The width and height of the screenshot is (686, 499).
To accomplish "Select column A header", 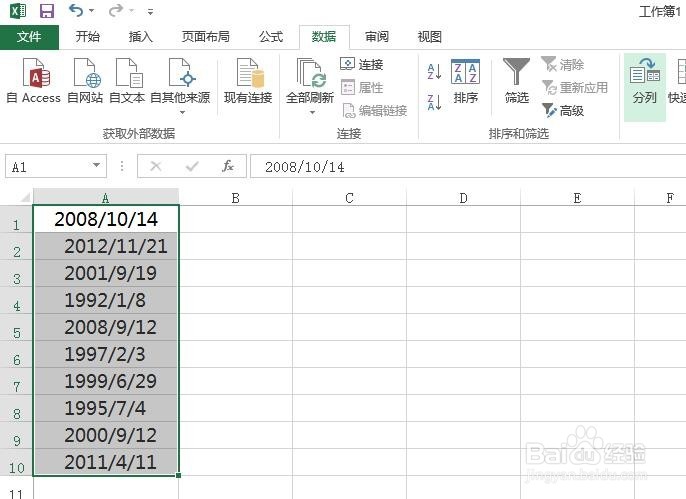I will pyautogui.click(x=106, y=198).
